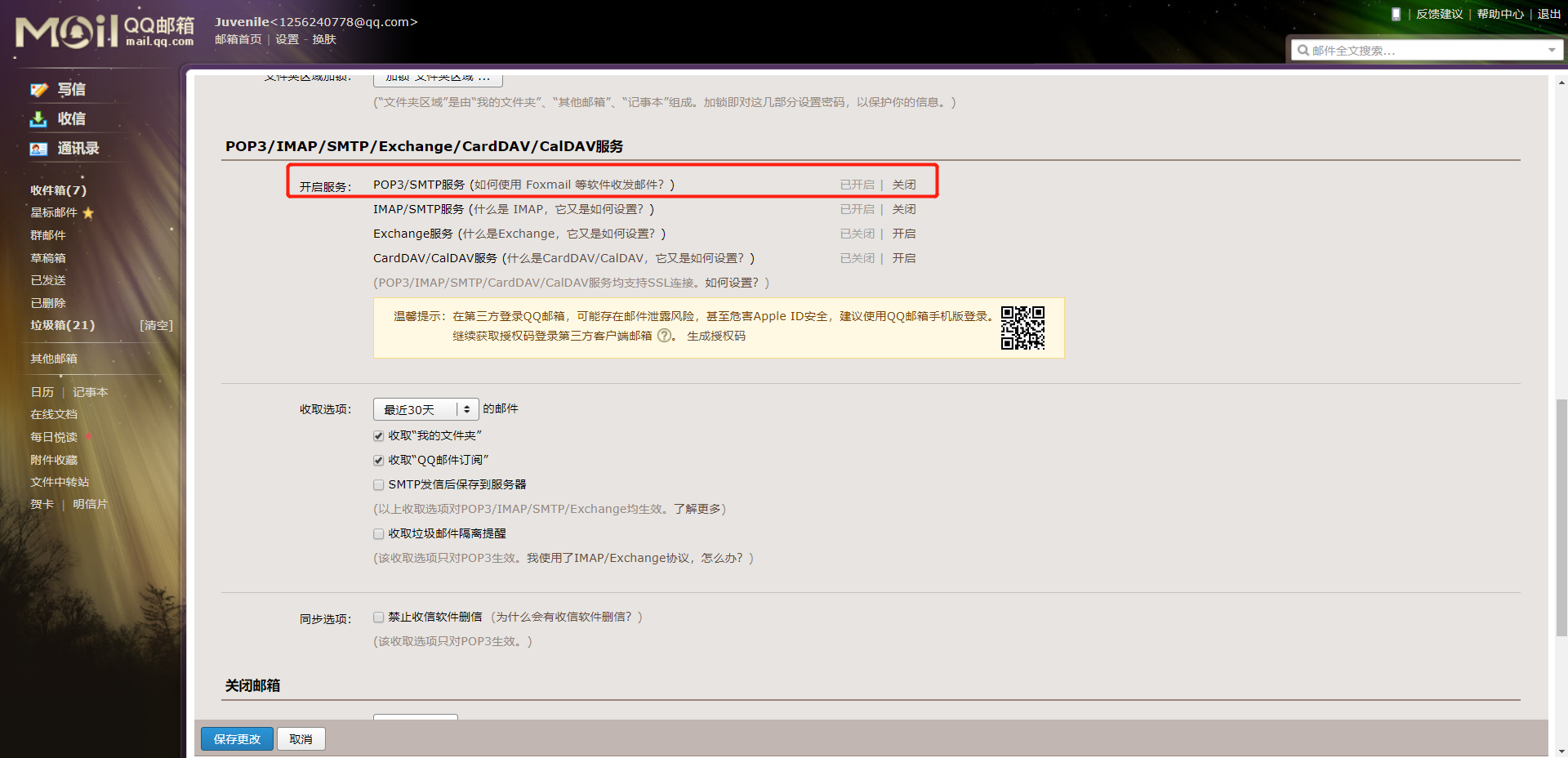Open the 最近30天 mail retrieval dropdown
This screenshot has height=758, width=1568.
[425, 408]
